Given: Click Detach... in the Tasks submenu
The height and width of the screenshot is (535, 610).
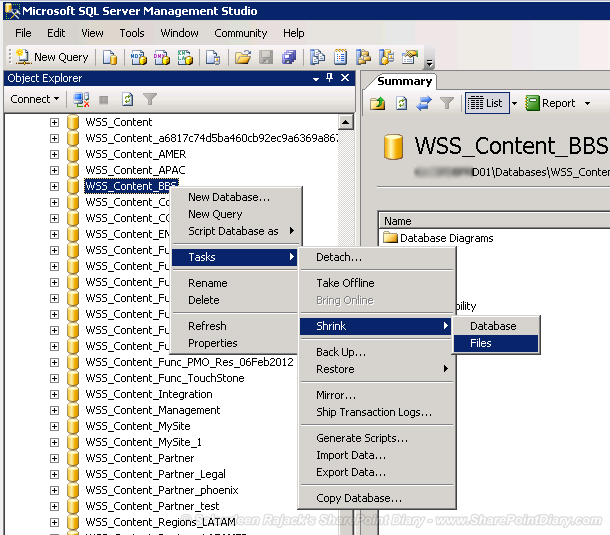Looking at the screenshot, I should click(x=377, y=257).
